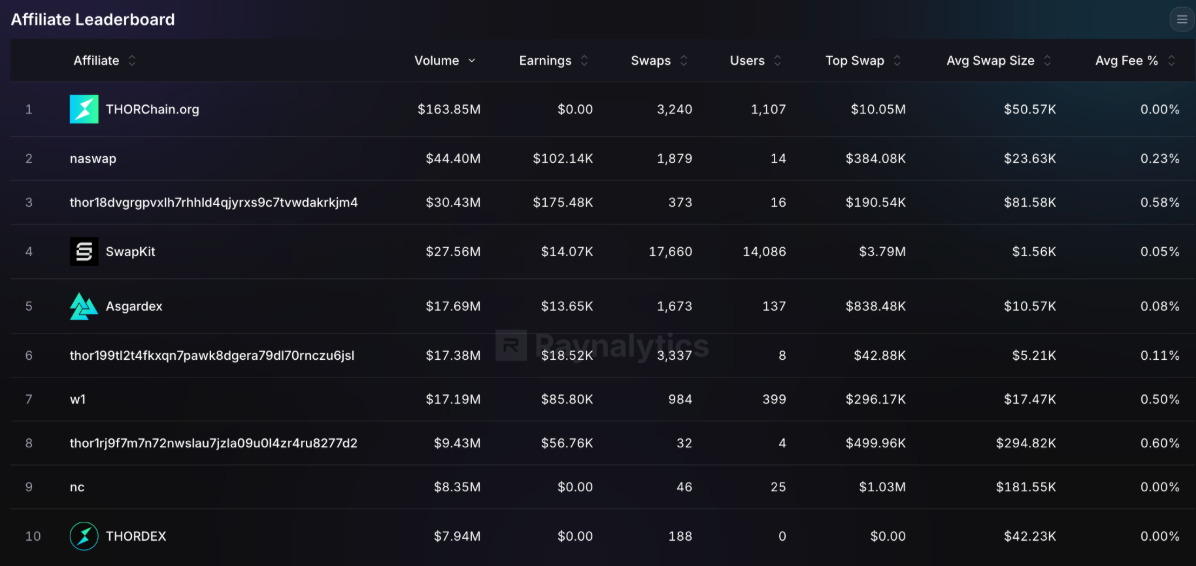Sort by Top Swap column arrows
Image resolution: width=1196 pixels, height=566 pixels.
[897, 61]
